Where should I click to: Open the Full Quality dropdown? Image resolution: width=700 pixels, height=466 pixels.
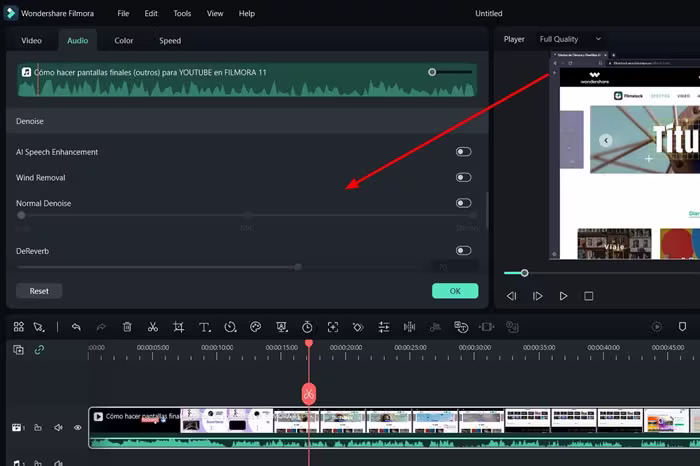[571, 39]
